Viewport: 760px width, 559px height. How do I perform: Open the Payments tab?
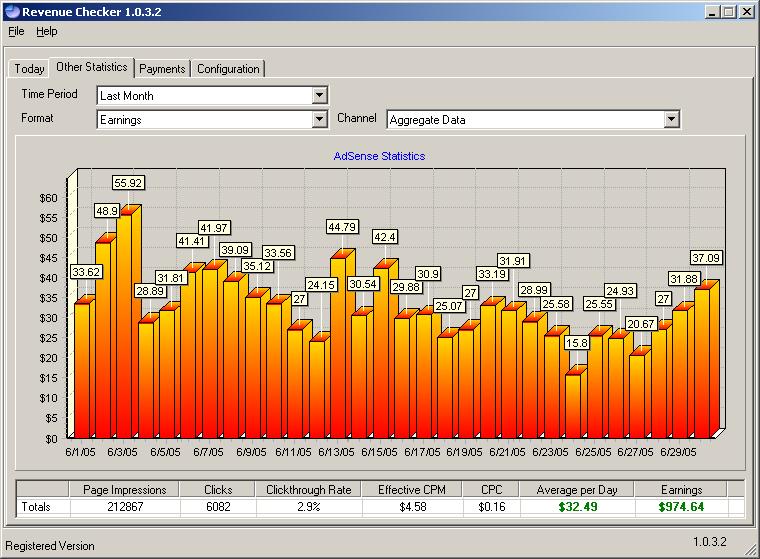[162, 69]
